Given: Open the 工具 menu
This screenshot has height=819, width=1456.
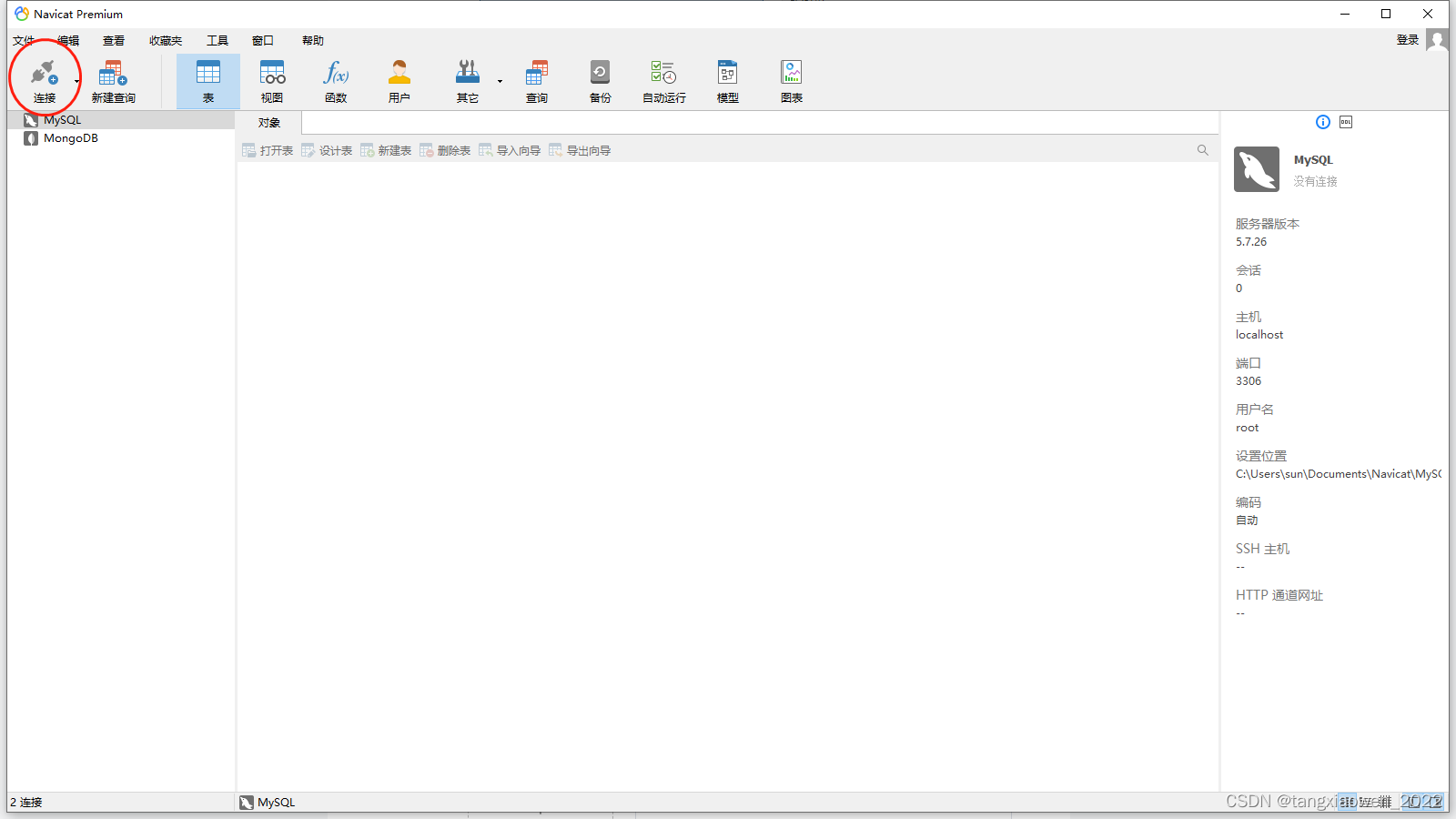Looking at the screenshot, I should (x=217, y=41).
